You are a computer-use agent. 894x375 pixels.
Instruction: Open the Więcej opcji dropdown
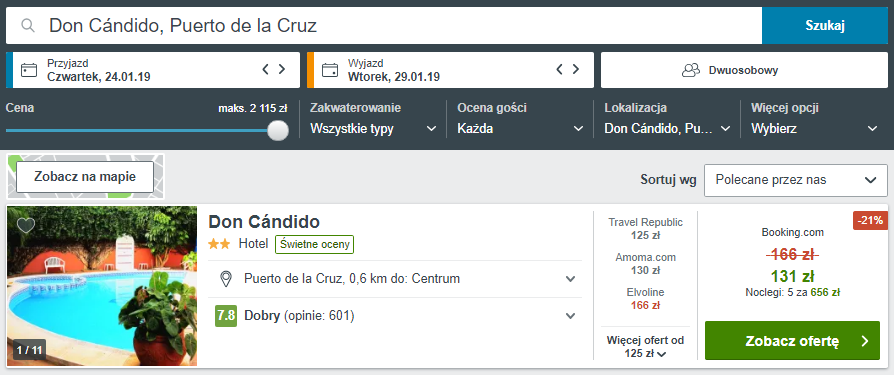[814, 119]
